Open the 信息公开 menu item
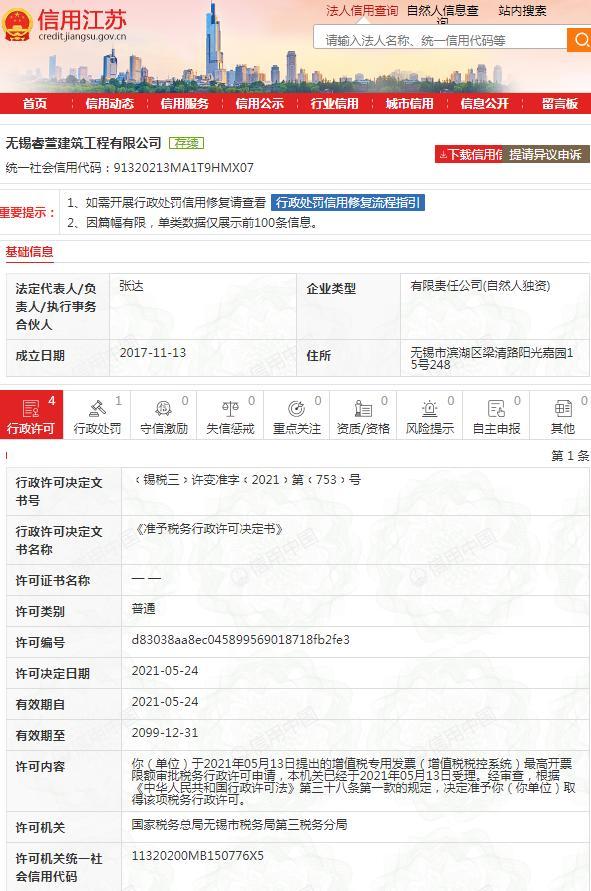Viewport: 591px width, 891px height. 485,103
